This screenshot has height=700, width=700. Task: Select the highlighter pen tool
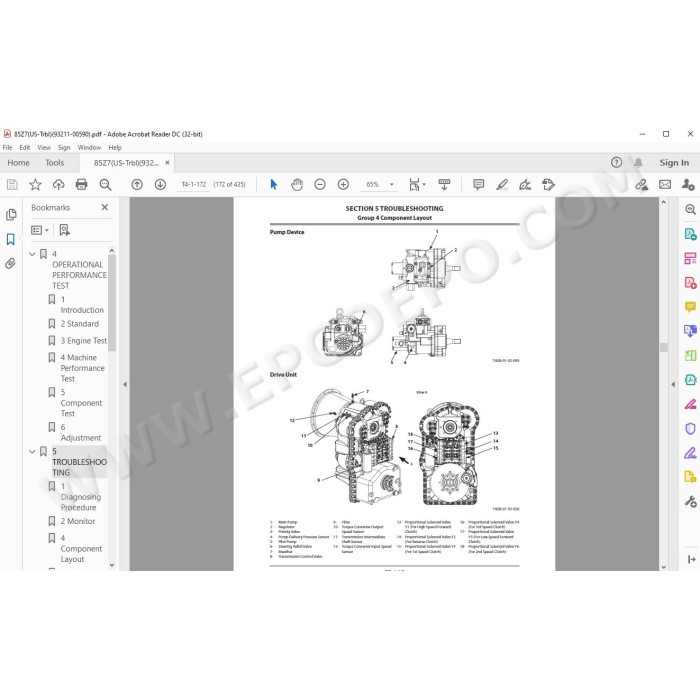[502, 184]
